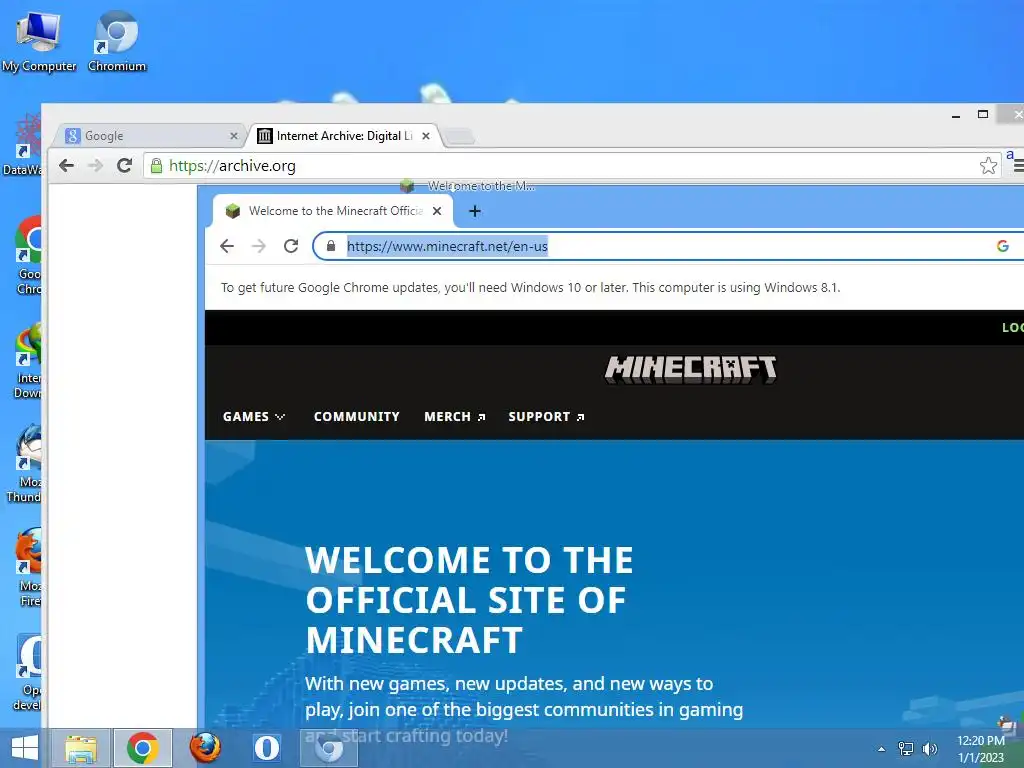Open Opera developer desktop shortcut
The width and height of the screenshot is (1024, 768).
27,672
